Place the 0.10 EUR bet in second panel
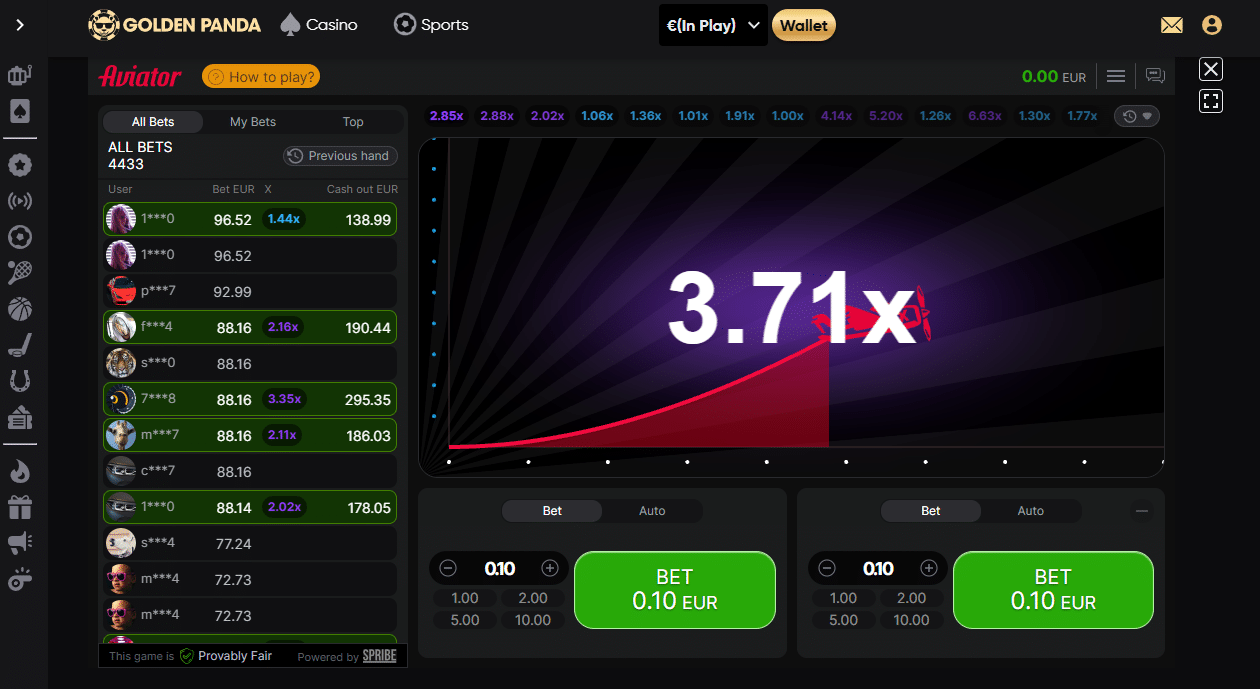1260x689 pixels. tap(1053, 590)
